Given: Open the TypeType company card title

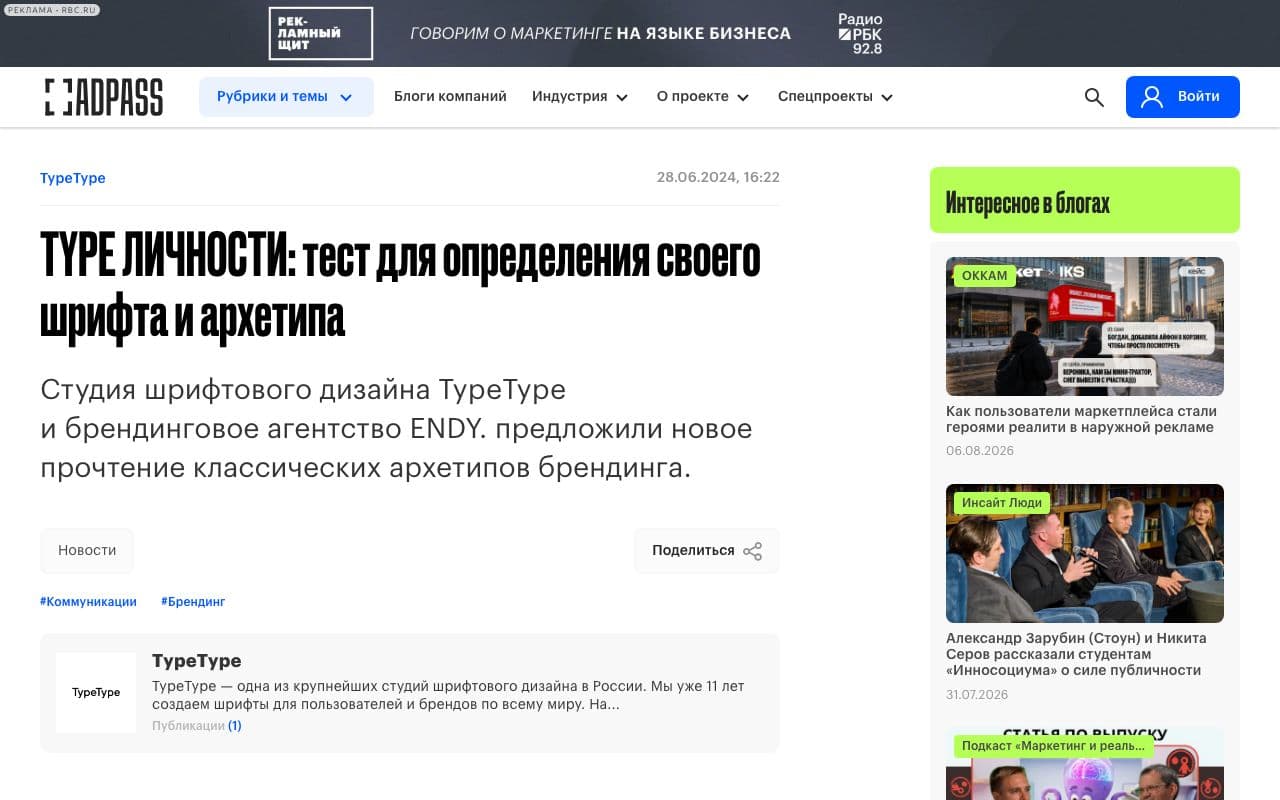Looking at the screenshot, I should [x=197, y=661].
